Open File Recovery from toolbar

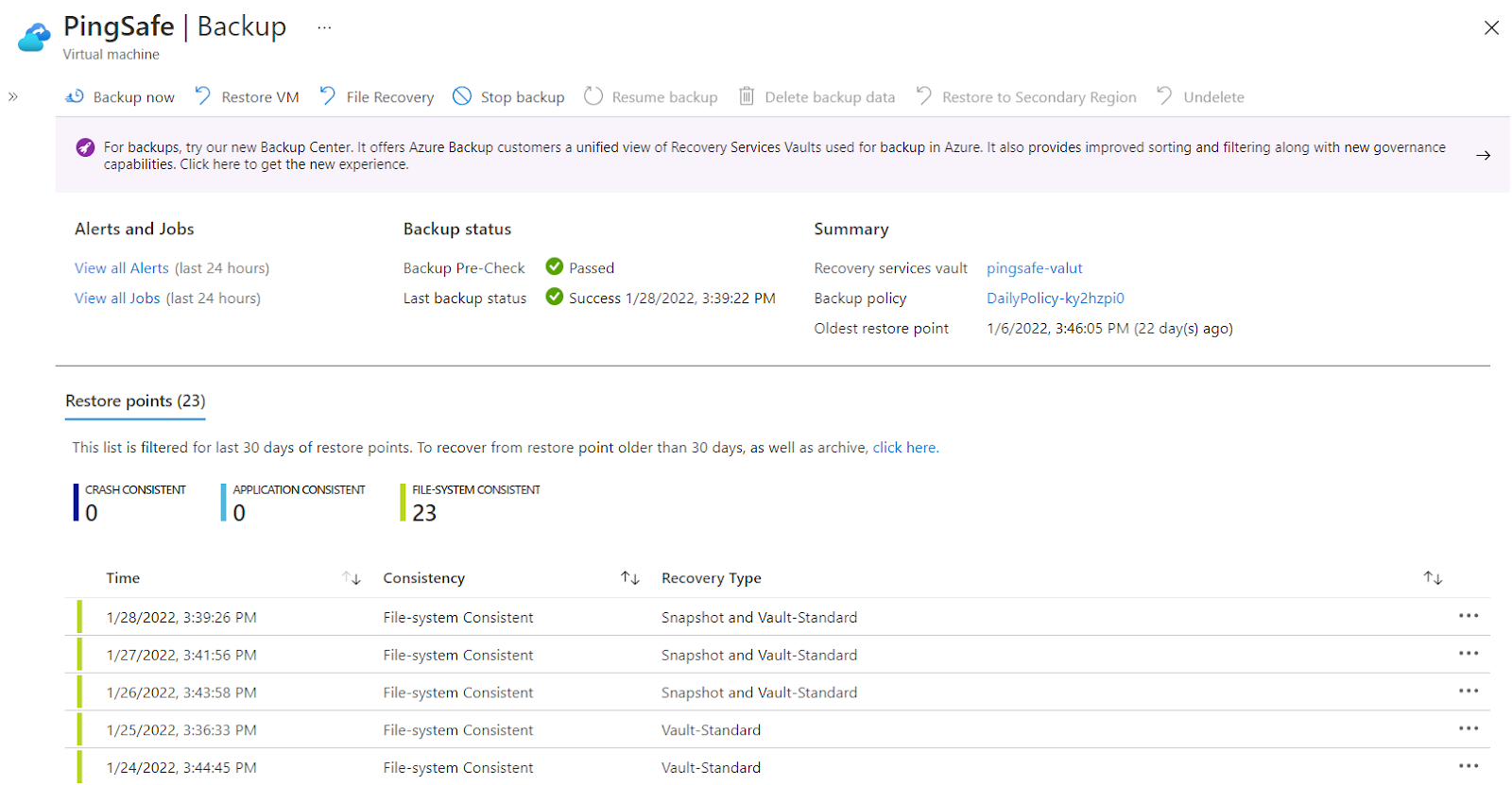pyautogui.click(x=377, y=96)
